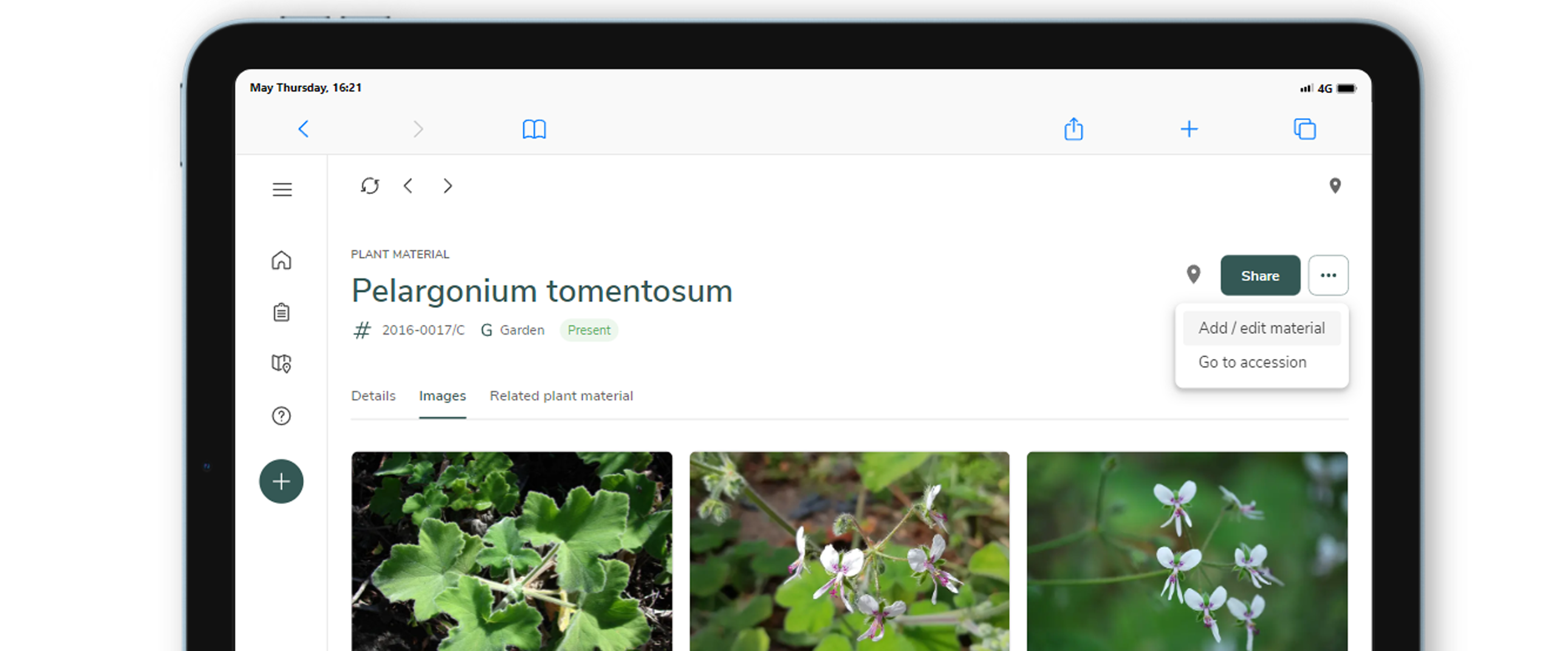Open the browser bookmarks book icon
The width and height of the screenshot is (1568, 651).
[x=534, y=129]
